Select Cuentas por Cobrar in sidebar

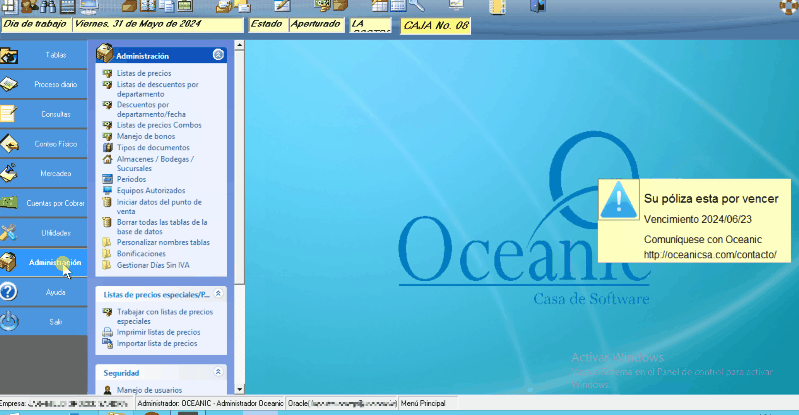click(x=55, y=203)
